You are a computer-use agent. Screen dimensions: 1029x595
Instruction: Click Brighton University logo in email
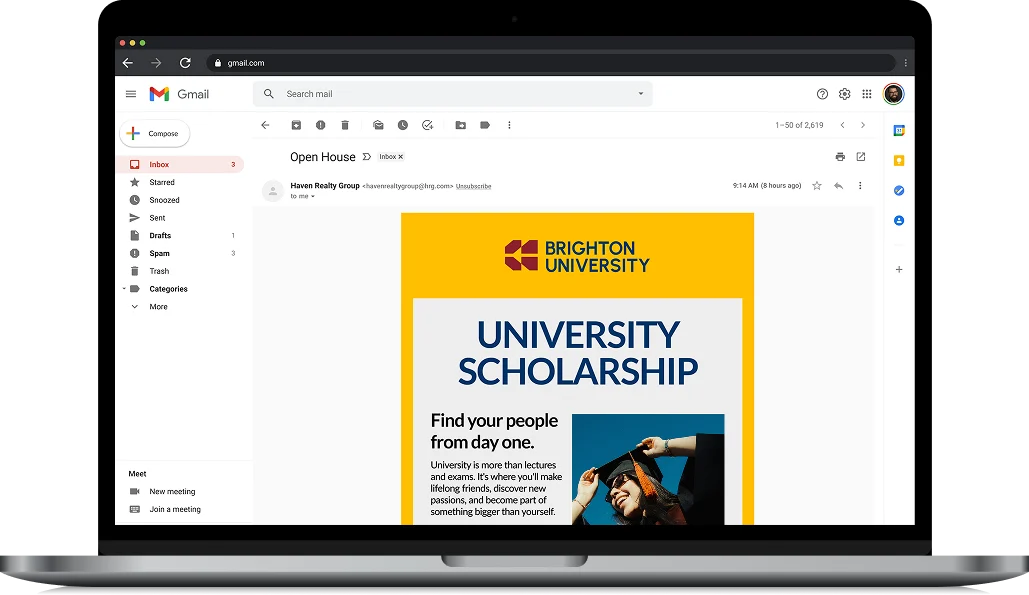coord(577,256)
